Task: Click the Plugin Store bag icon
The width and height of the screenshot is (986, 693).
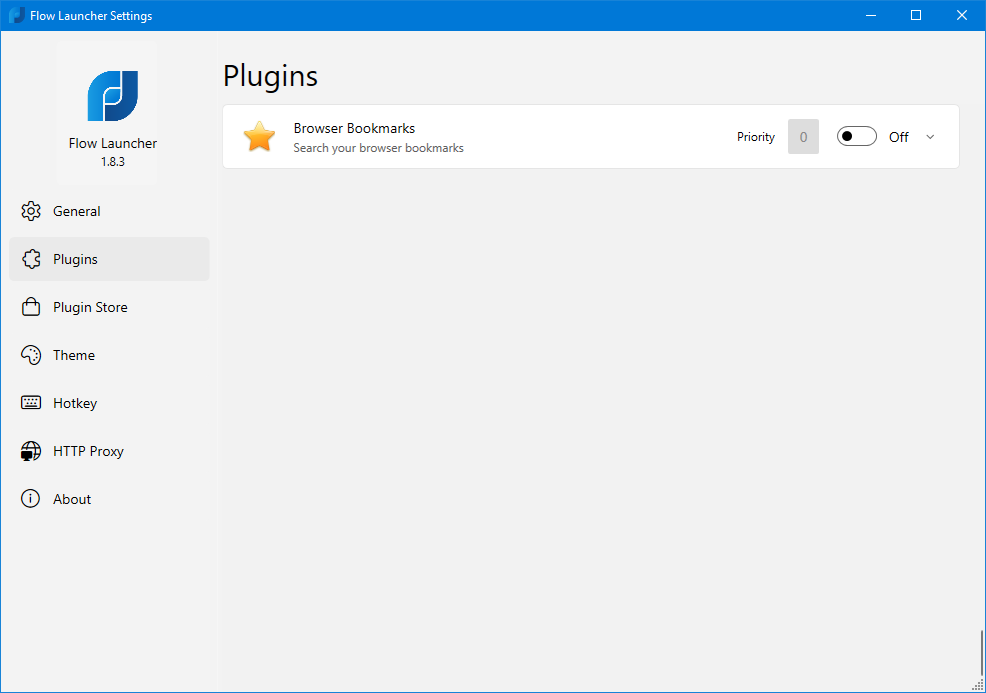Action: (31, 307)
